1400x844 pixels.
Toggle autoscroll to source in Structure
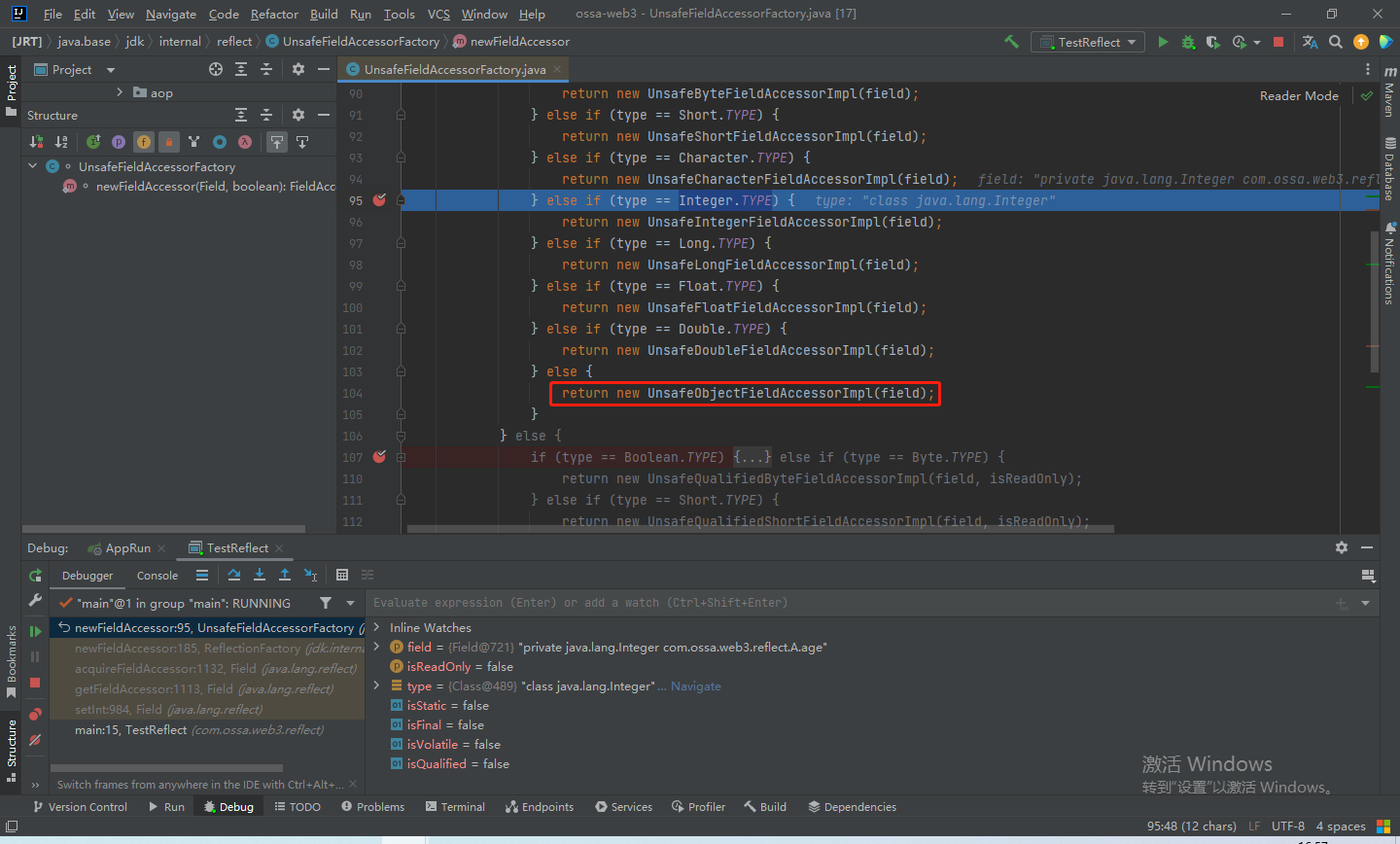(277, 142)
